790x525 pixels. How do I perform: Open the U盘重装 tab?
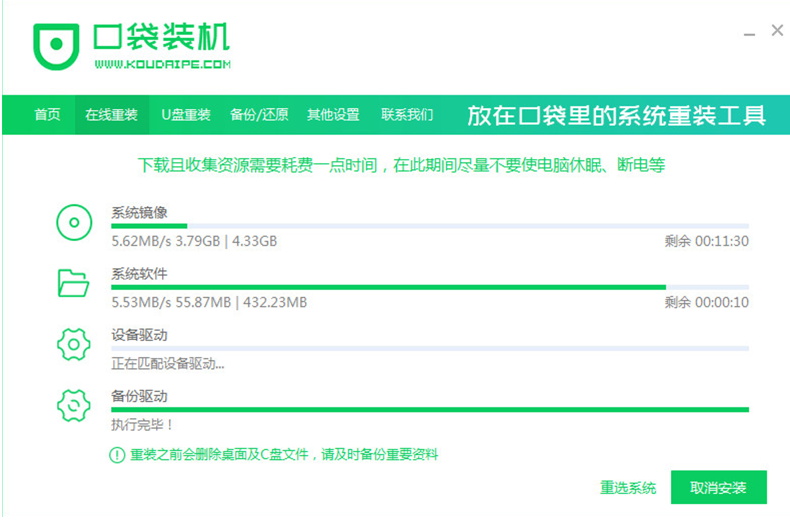[186, 115]
